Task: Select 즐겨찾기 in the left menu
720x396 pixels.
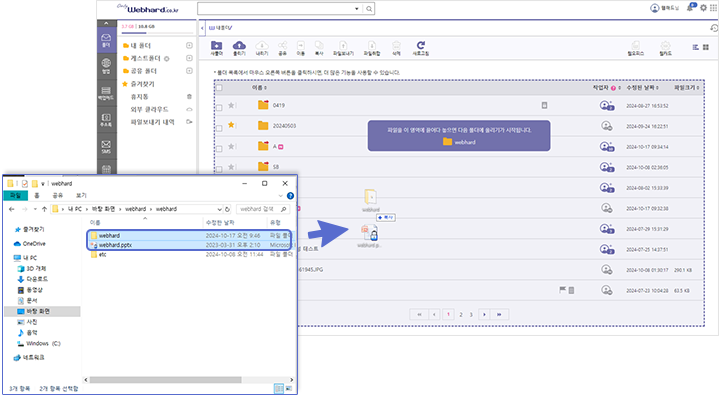Action: (x=138, y=84)
